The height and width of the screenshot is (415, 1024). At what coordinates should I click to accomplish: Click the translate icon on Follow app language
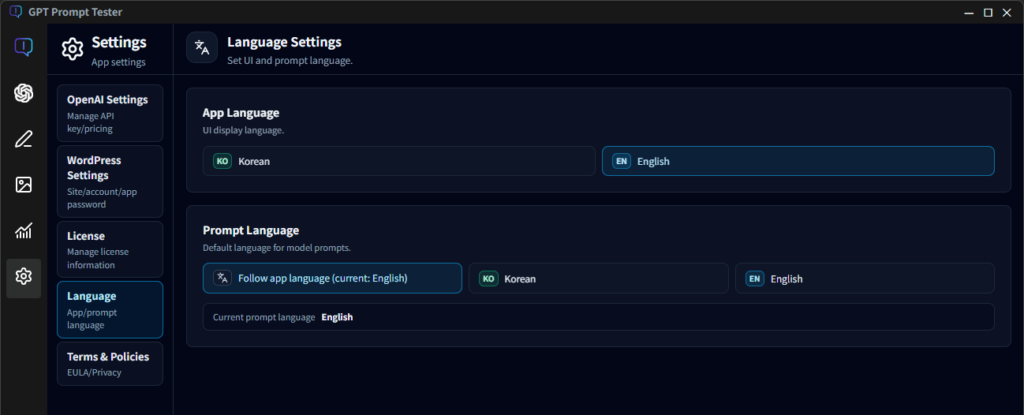pos(222,278)
